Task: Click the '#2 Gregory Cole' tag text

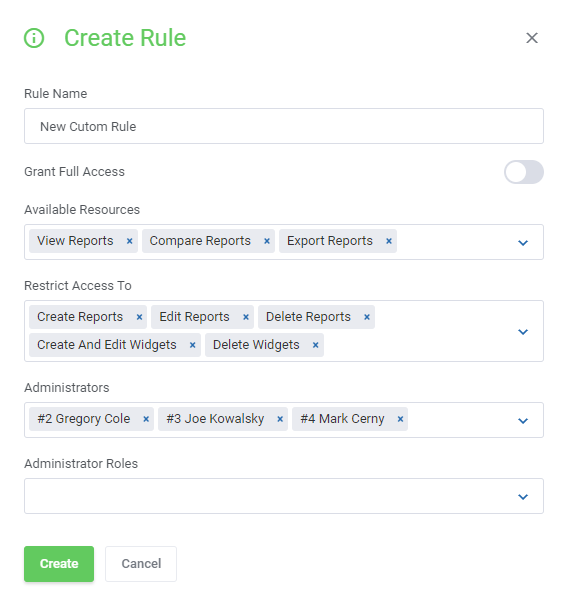Action: 84,419
